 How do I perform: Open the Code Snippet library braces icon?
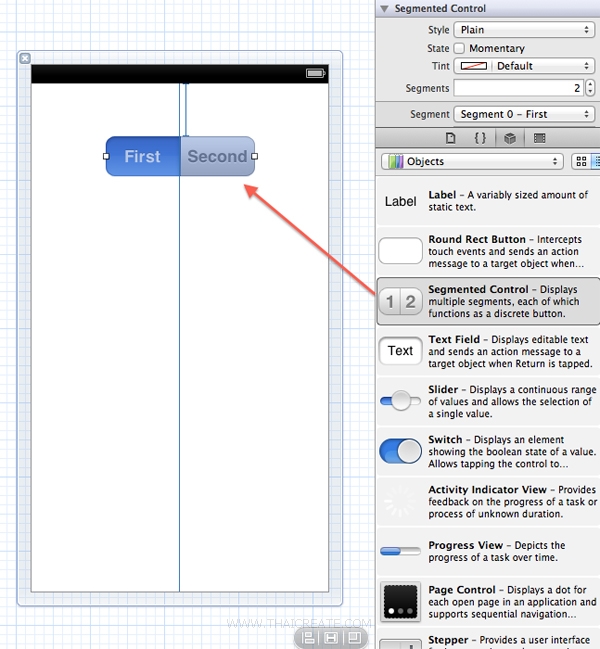click(x=480, y=138)
